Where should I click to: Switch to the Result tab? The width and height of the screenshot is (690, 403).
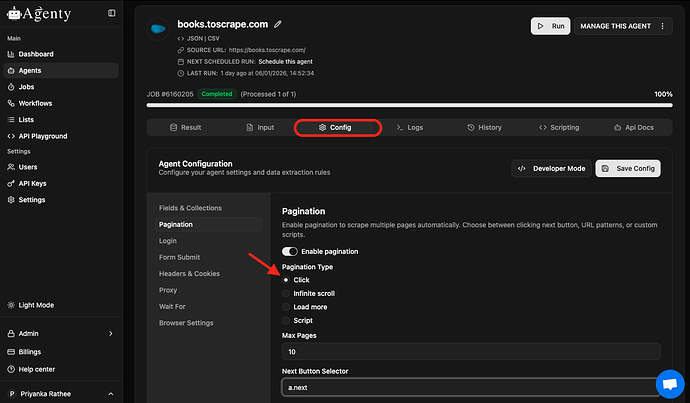pyautogui.click(x=185, y=128)
